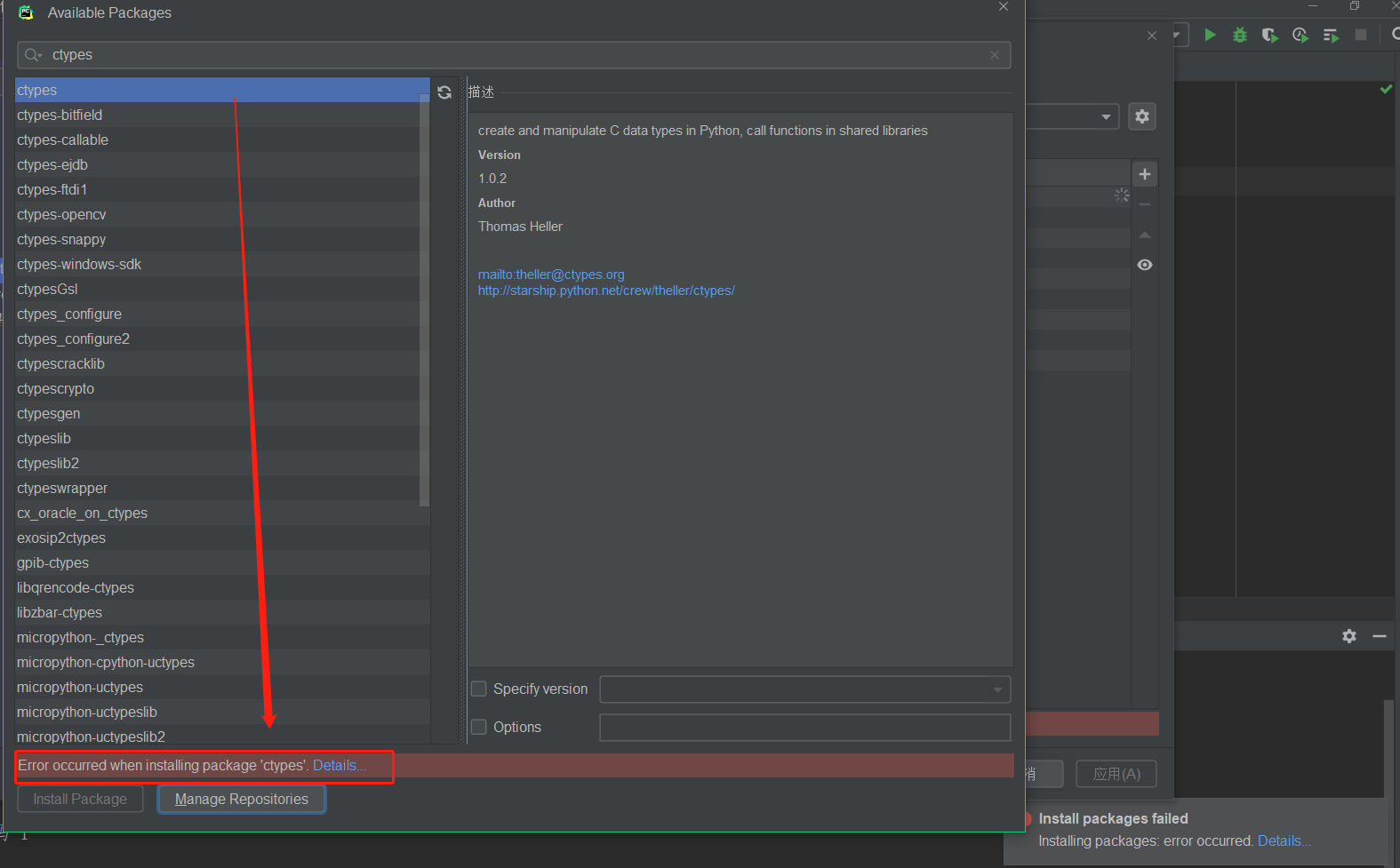Select ctypes-ftdi1 package
Viewport: 1400px width, 868px height.
pyautogui.click(x=222, y=189)
